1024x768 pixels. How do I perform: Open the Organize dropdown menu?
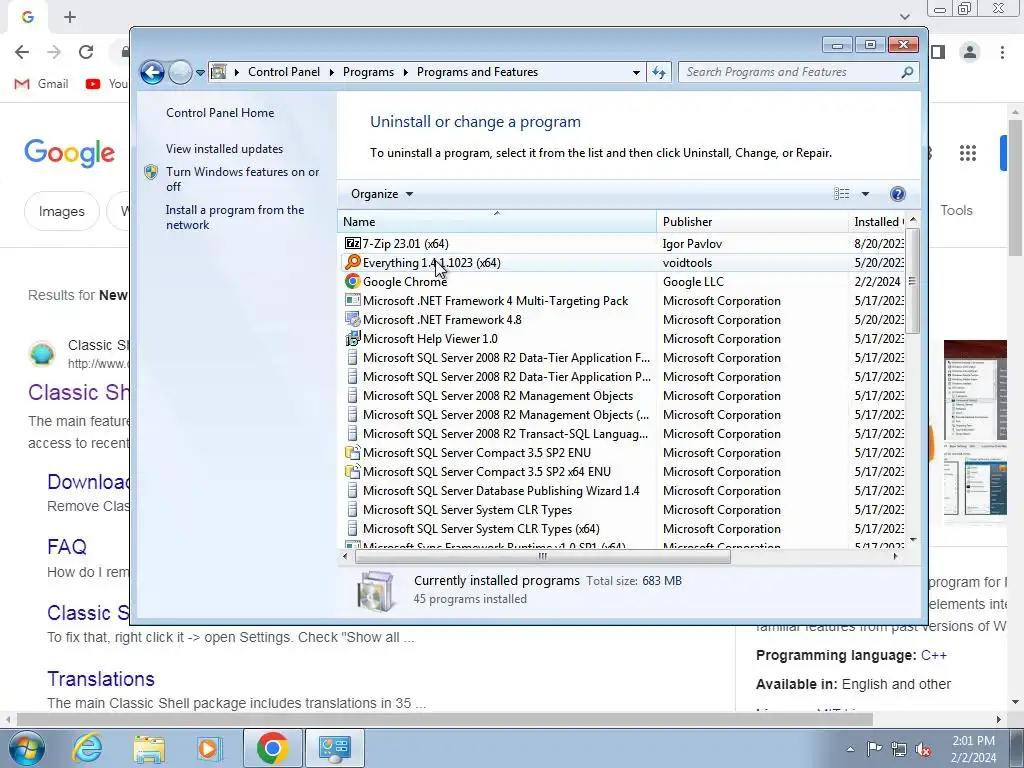(382, 194)
